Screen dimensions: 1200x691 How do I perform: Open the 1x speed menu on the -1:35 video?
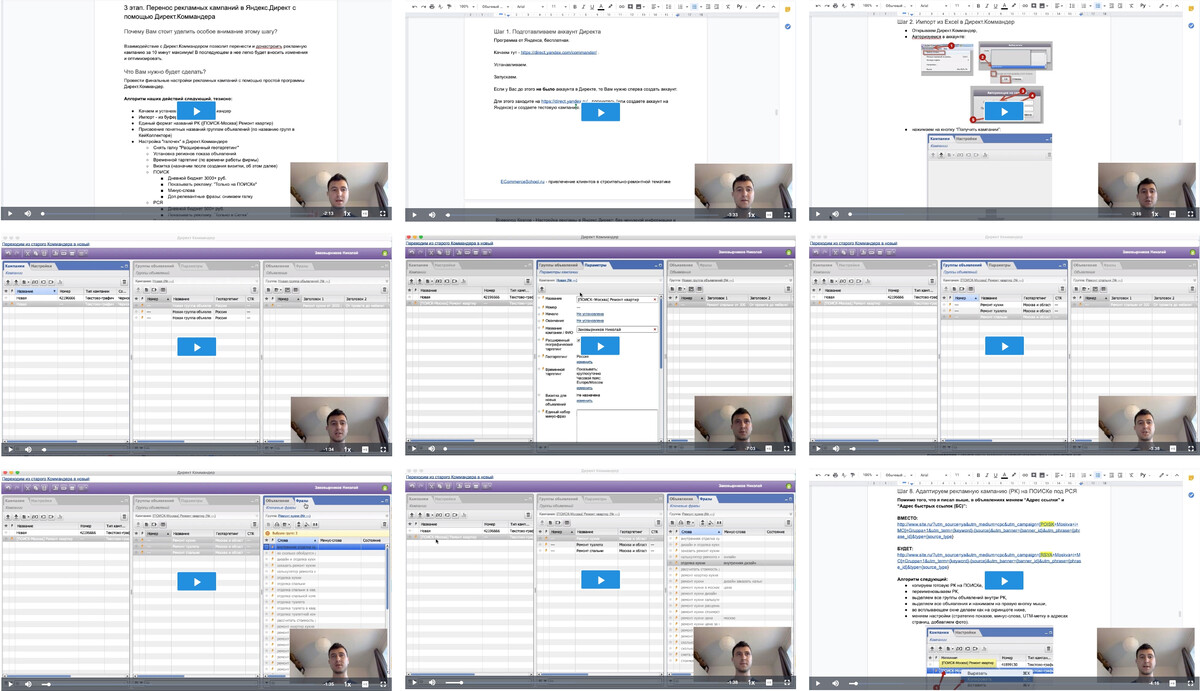click(348, 683)
